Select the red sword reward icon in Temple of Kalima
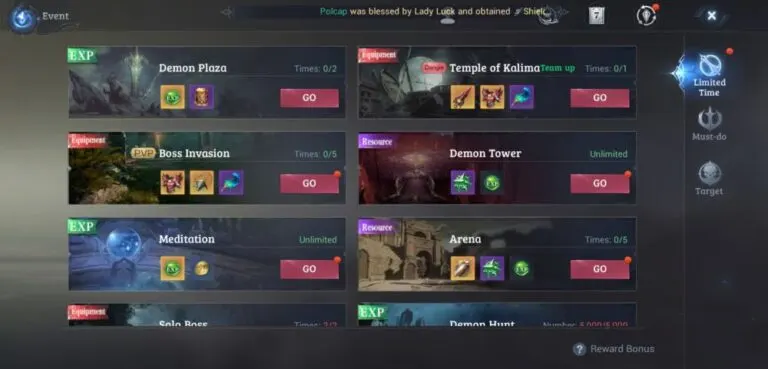Image resolution: width=768 pixels, height=369 pixels. point(463,97)
